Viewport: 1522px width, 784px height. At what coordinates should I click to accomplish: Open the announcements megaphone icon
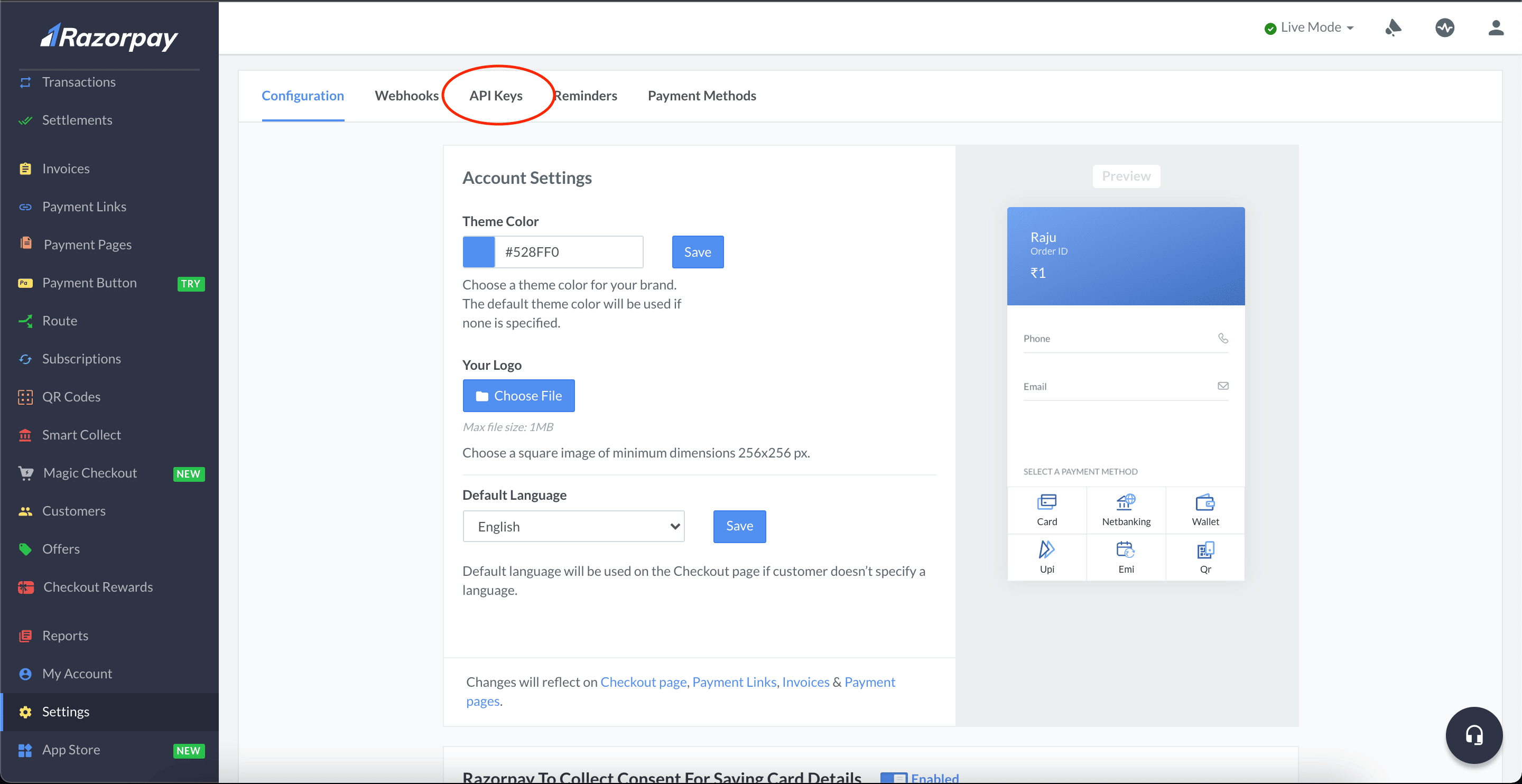pos(1393,27)
